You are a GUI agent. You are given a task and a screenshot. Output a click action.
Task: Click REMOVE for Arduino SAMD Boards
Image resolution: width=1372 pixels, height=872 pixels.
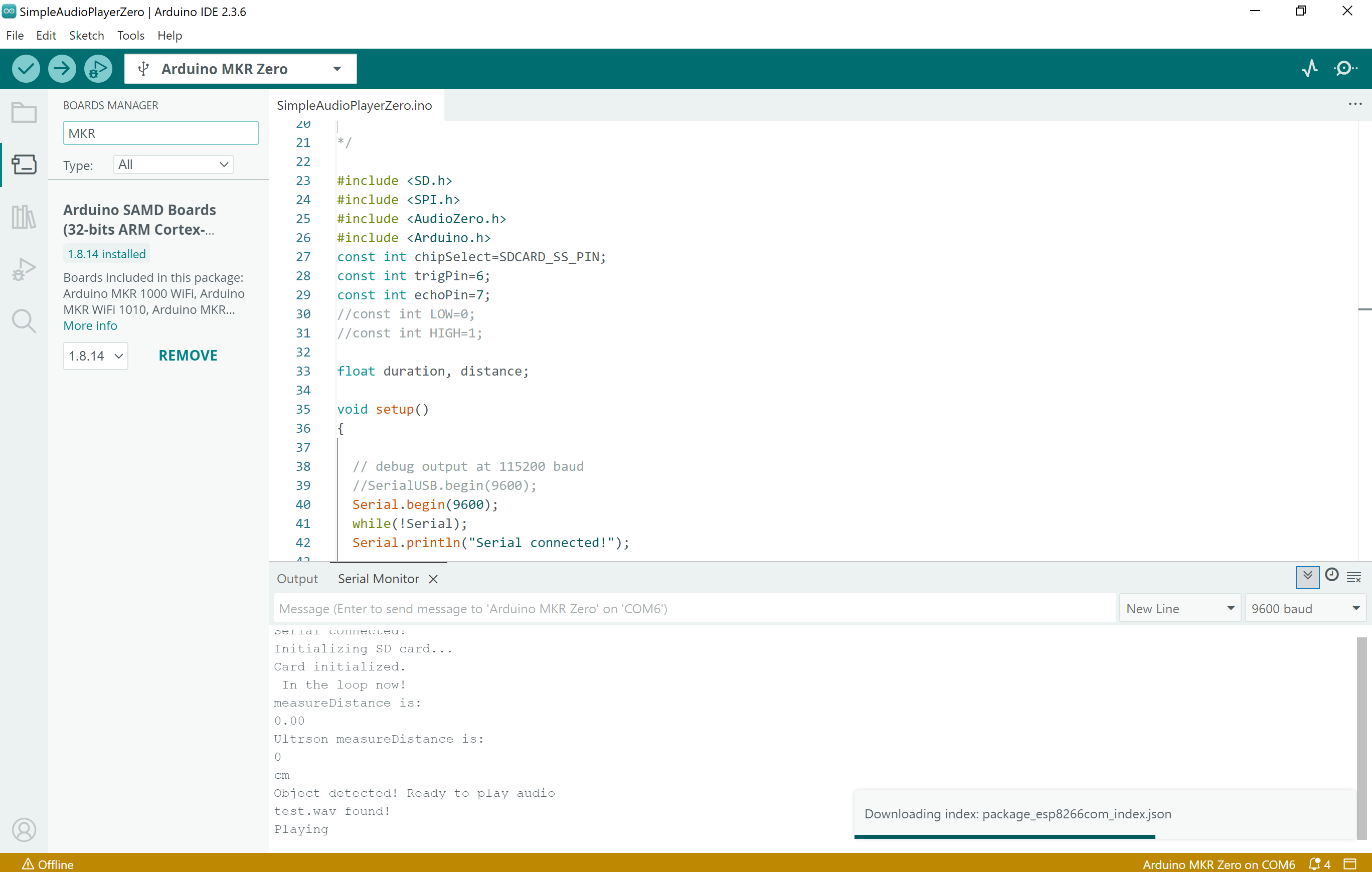[x=188, y=356]
